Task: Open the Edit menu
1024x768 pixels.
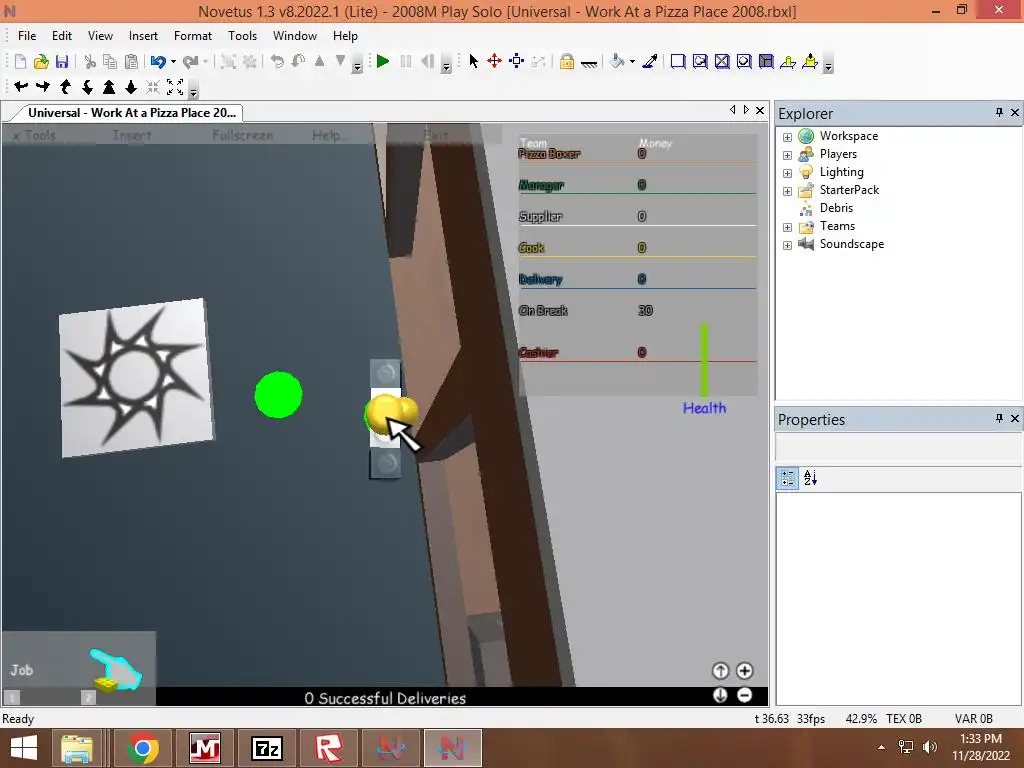Action: point(62,36)
